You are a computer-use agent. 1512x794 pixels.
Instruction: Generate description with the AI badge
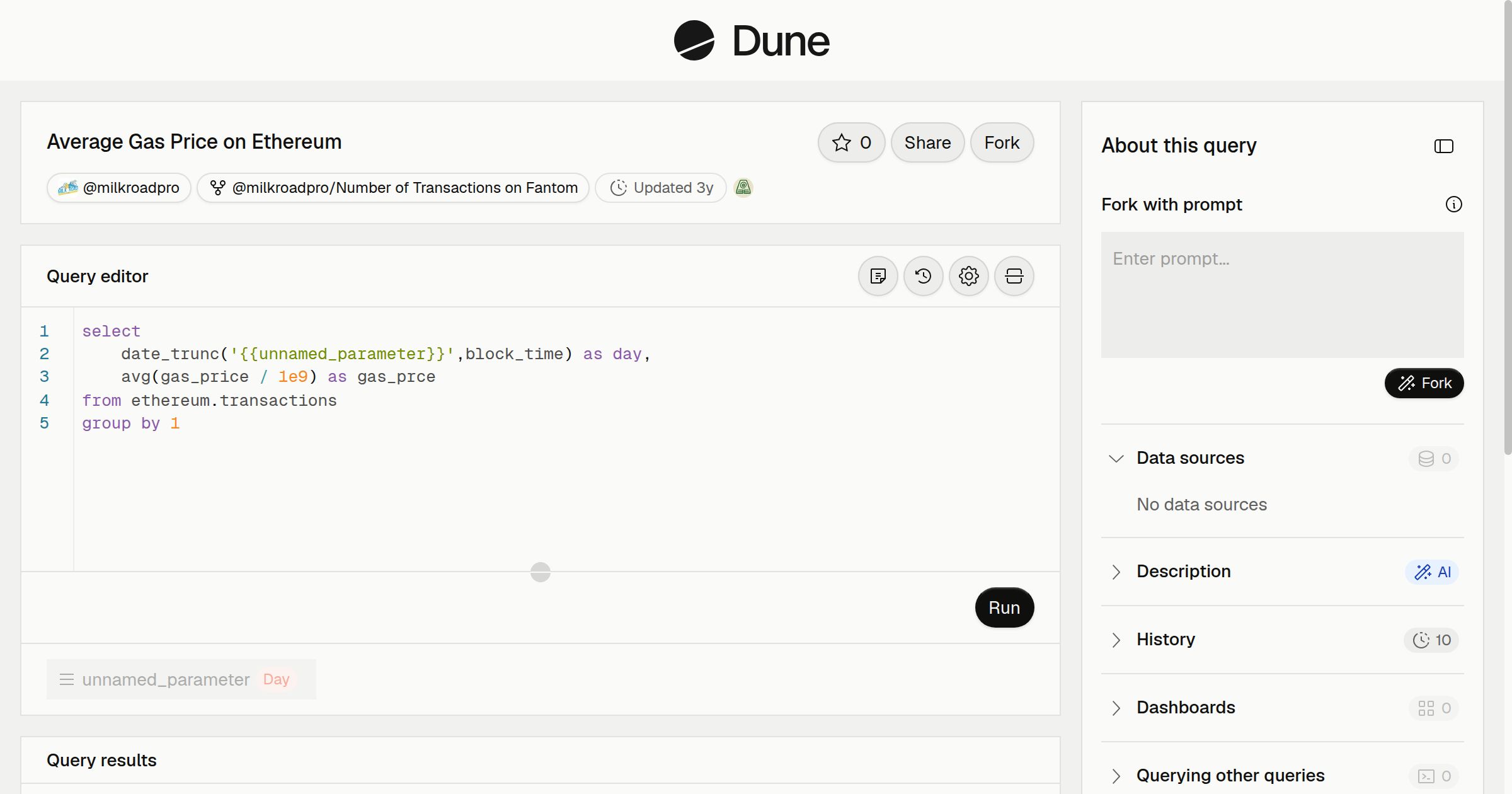click(x=1432, y=572)
